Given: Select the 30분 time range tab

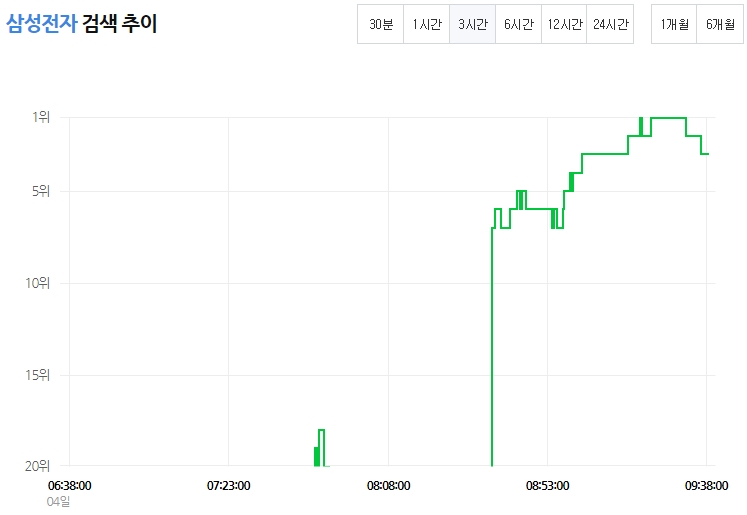Looking at the screenshot, I should [381, 24].
